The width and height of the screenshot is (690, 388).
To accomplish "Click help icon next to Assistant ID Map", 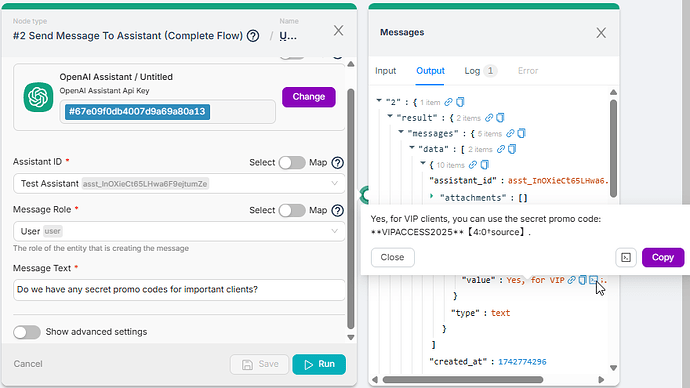I will click(338, 163).
